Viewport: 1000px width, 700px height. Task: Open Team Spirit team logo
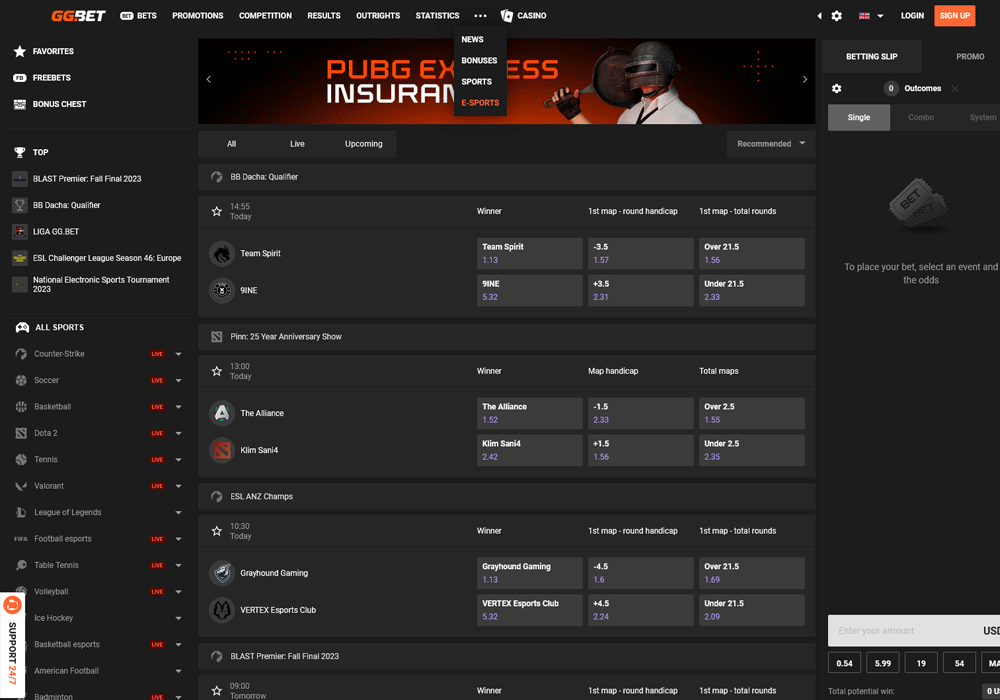pos(222,254)
